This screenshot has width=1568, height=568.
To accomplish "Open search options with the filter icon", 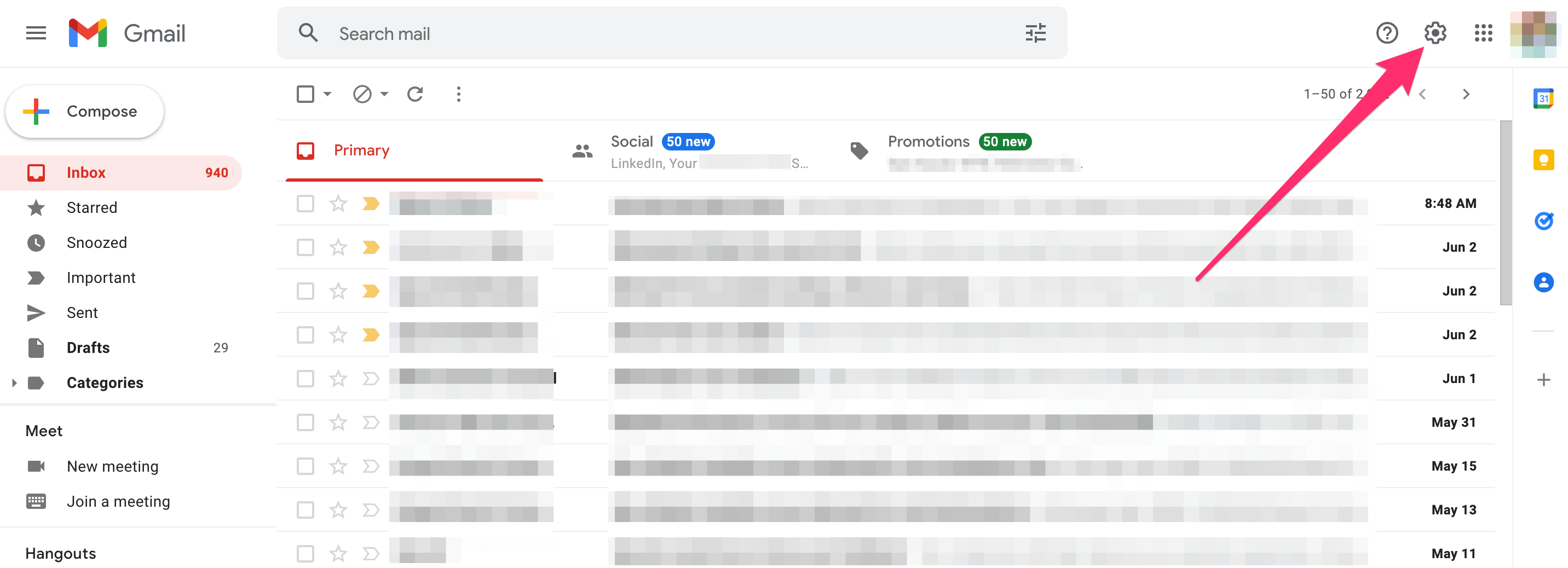I will (x=1035, y=33).
